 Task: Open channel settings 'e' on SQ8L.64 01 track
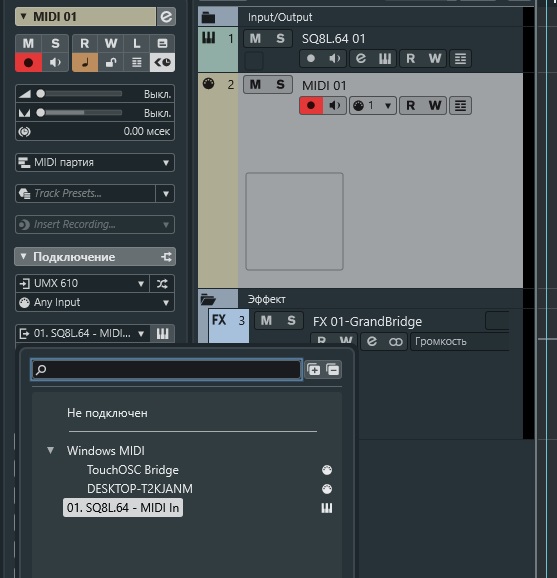[361, 59]
